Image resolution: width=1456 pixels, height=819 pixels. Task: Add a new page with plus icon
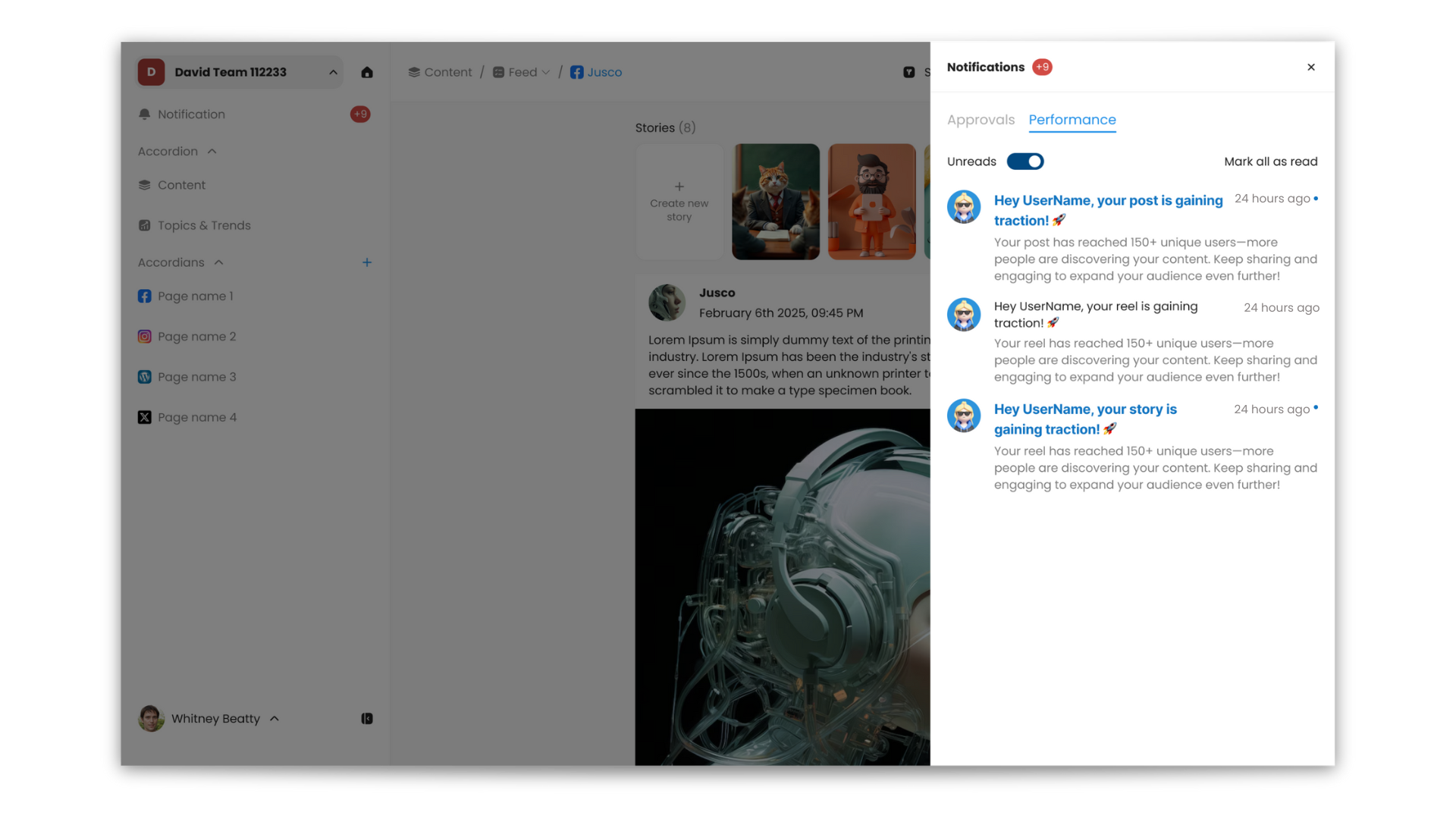367,262
